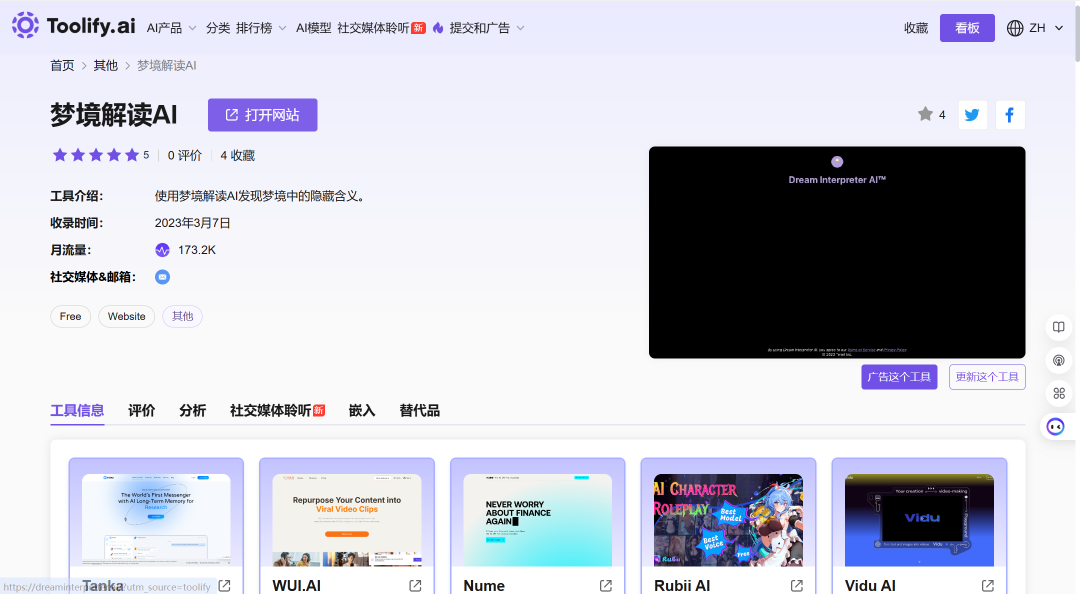The image size is (1080, 594).
Task: Click the 打开网站 button
Action: (262, 115)
